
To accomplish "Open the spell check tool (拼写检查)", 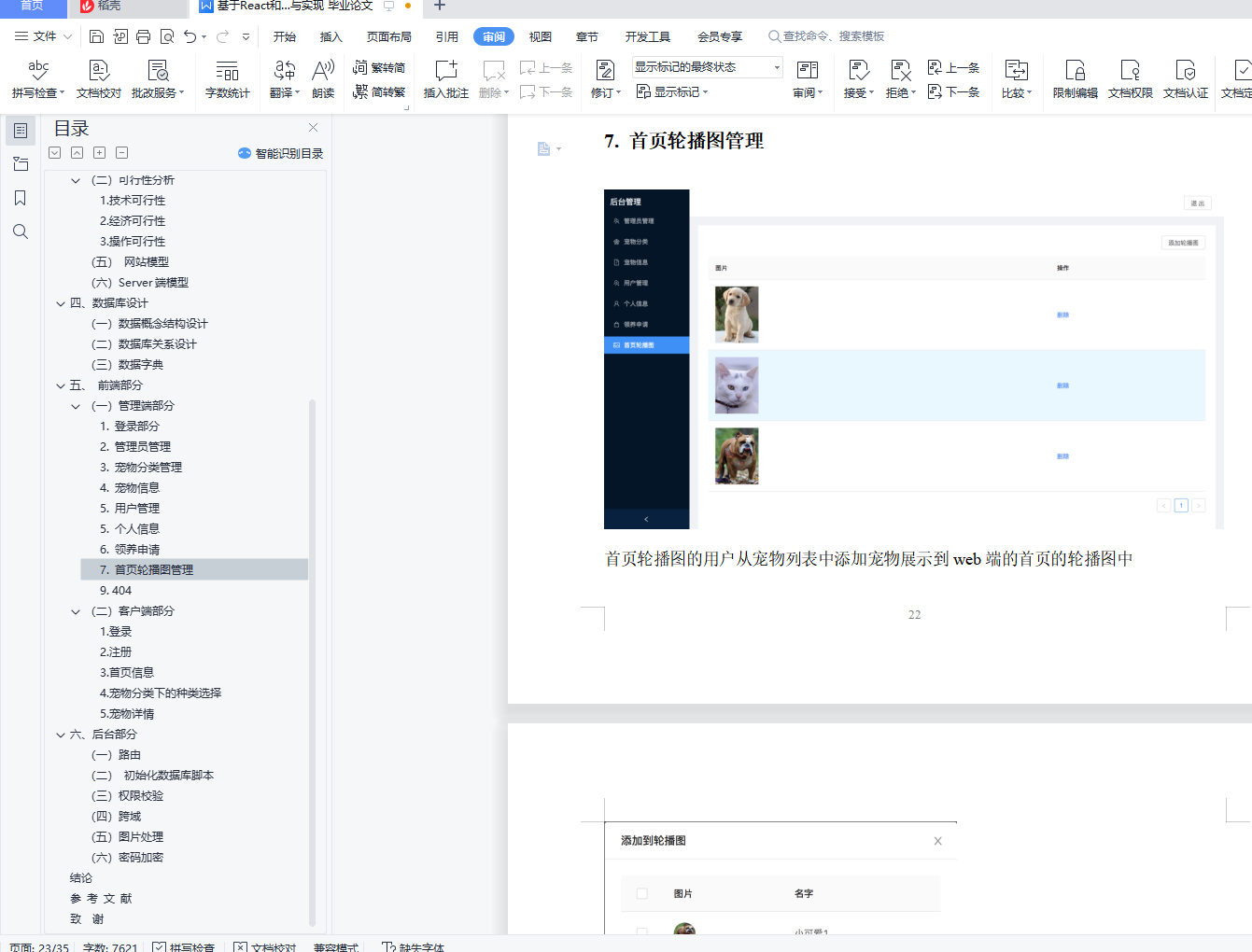I will click(x=38, y=79).
